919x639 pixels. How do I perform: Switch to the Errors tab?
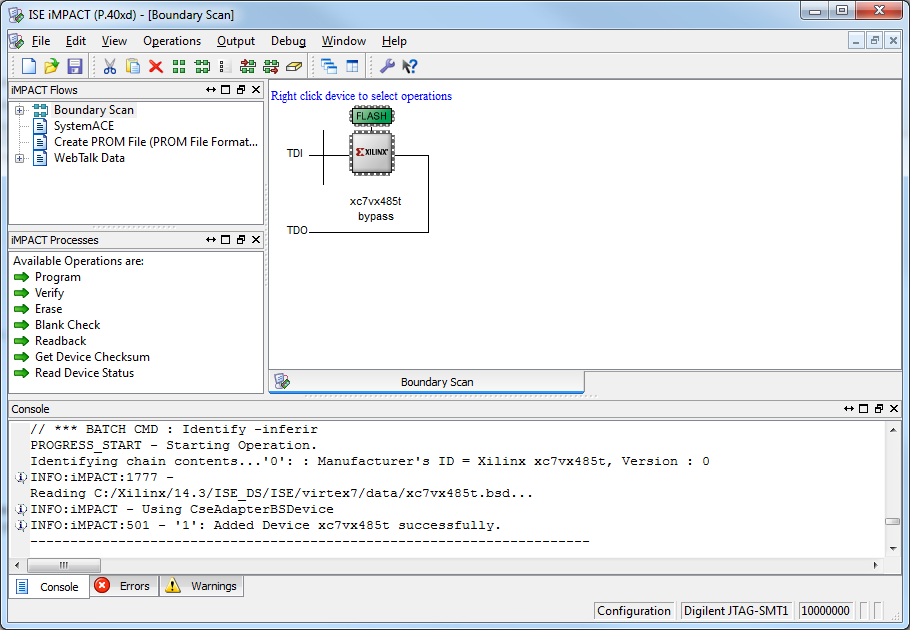123,587
